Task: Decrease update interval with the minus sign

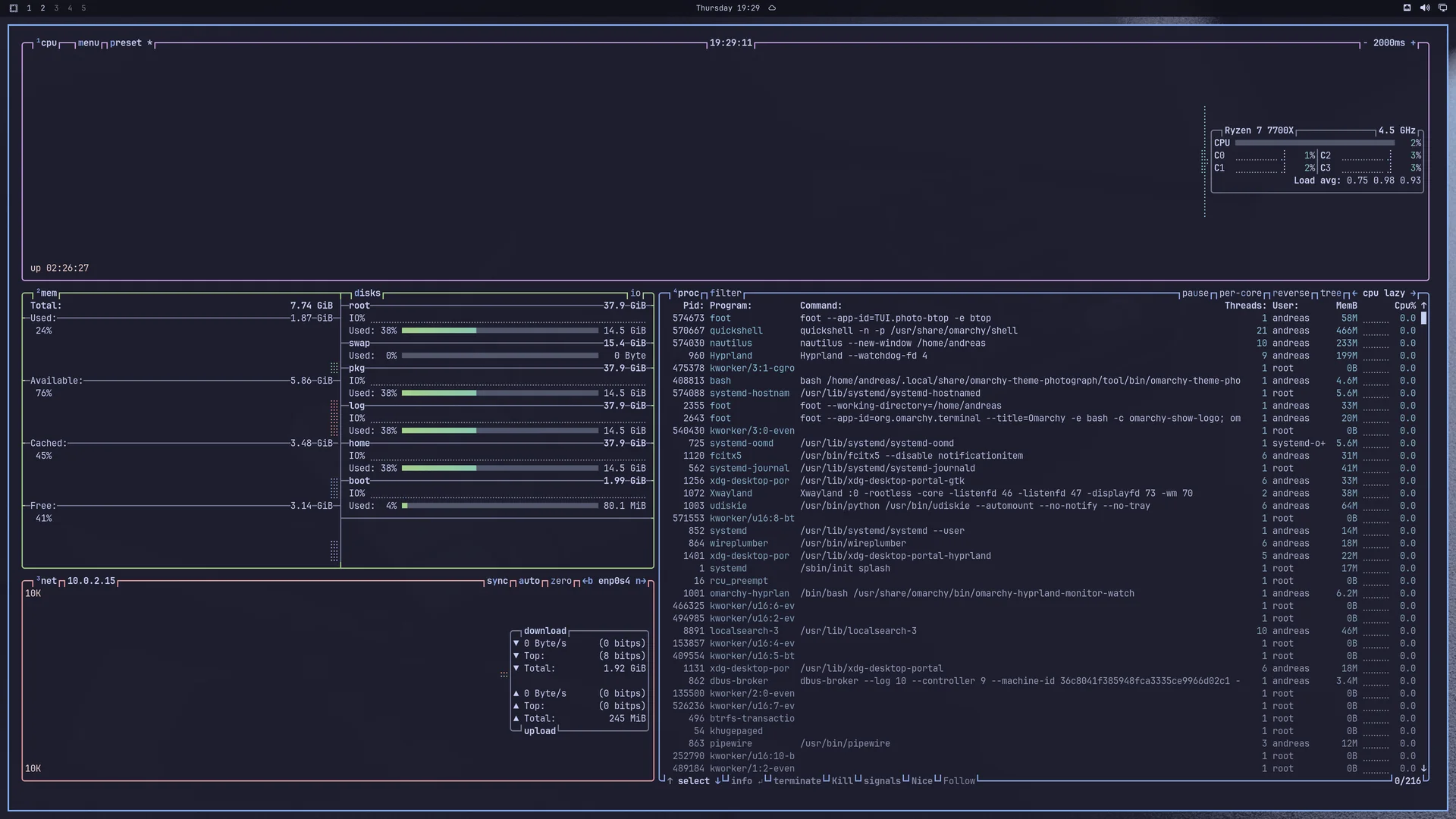Action: (1365, 43)
